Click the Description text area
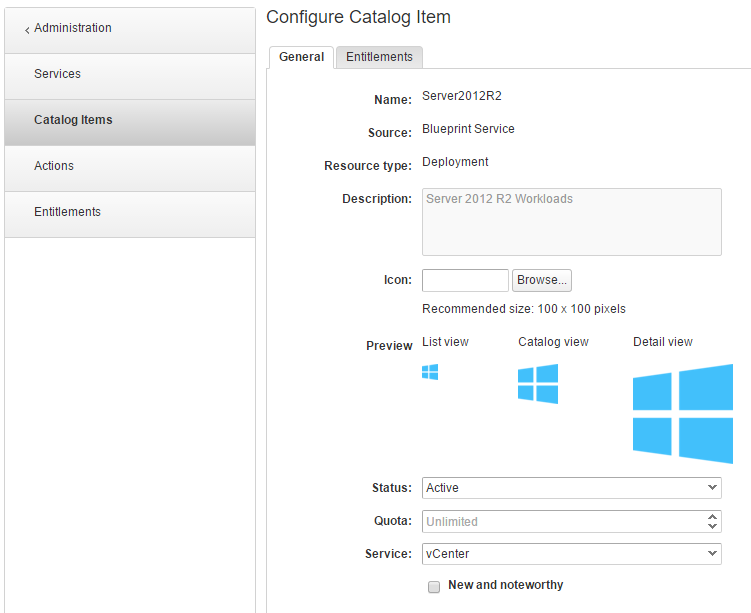 click(x=571, y=222)
